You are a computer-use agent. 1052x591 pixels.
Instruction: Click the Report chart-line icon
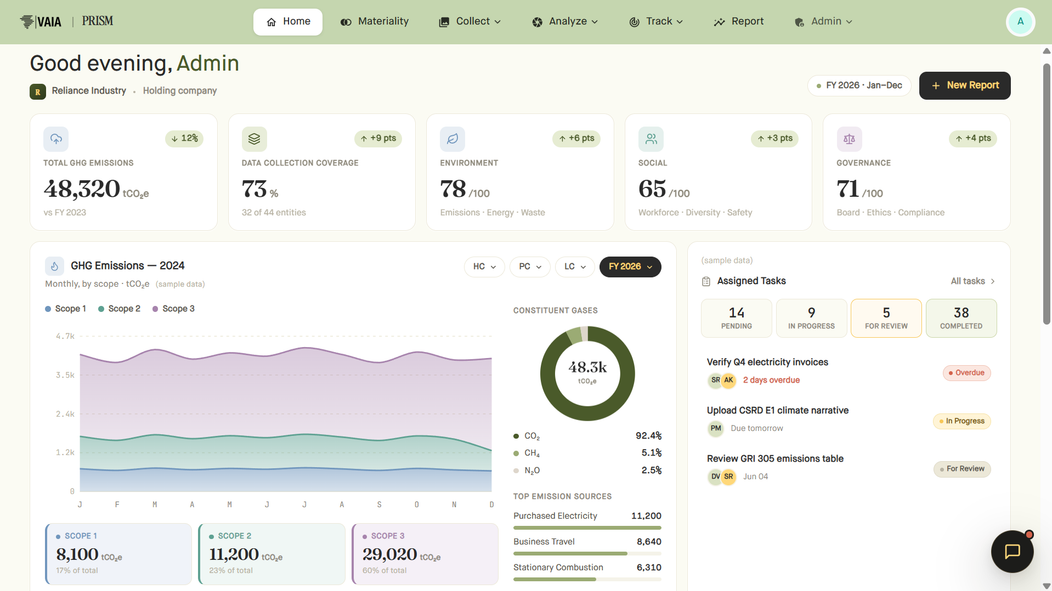pyautogui.click(x=719, y=22)
